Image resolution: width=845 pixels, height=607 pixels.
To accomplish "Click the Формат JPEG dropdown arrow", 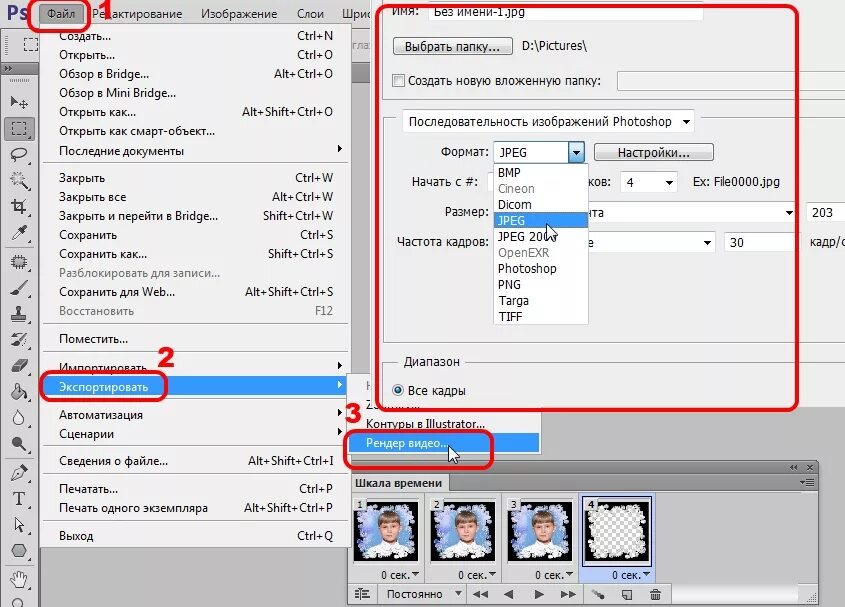I will coord(576,153).
